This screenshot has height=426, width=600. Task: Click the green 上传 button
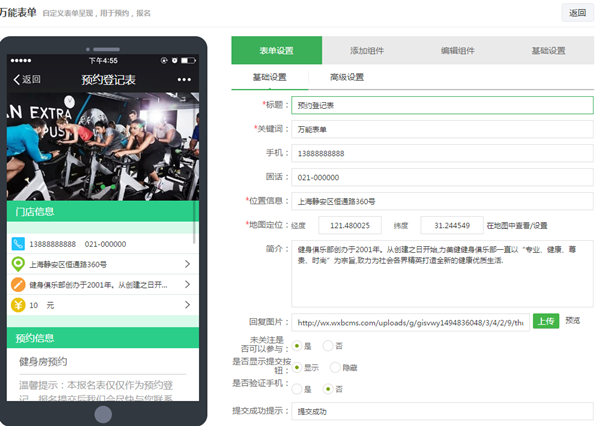546,321
